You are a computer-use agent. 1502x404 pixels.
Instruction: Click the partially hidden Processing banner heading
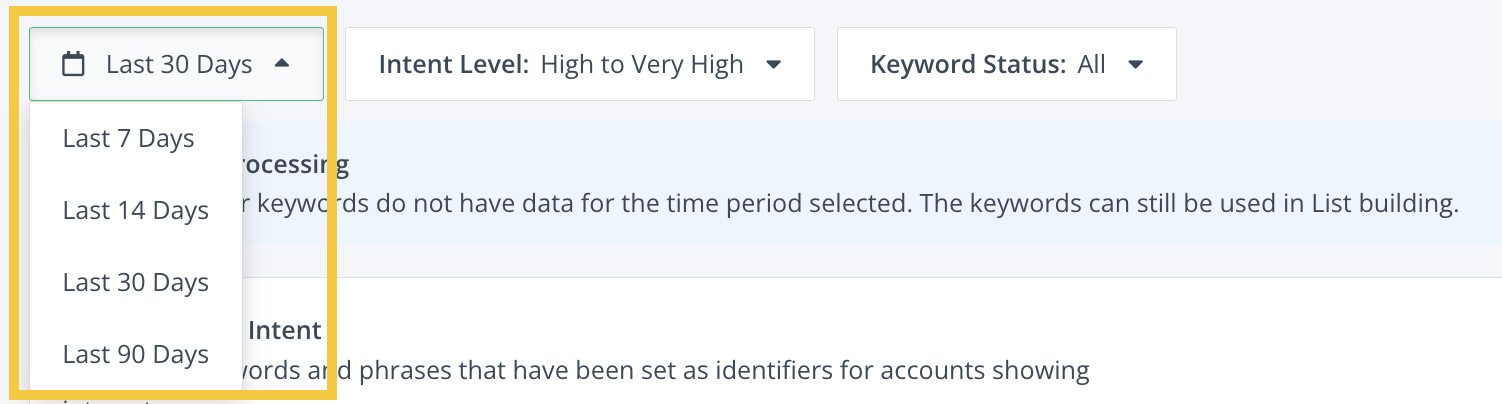click(x=296, y=165)
